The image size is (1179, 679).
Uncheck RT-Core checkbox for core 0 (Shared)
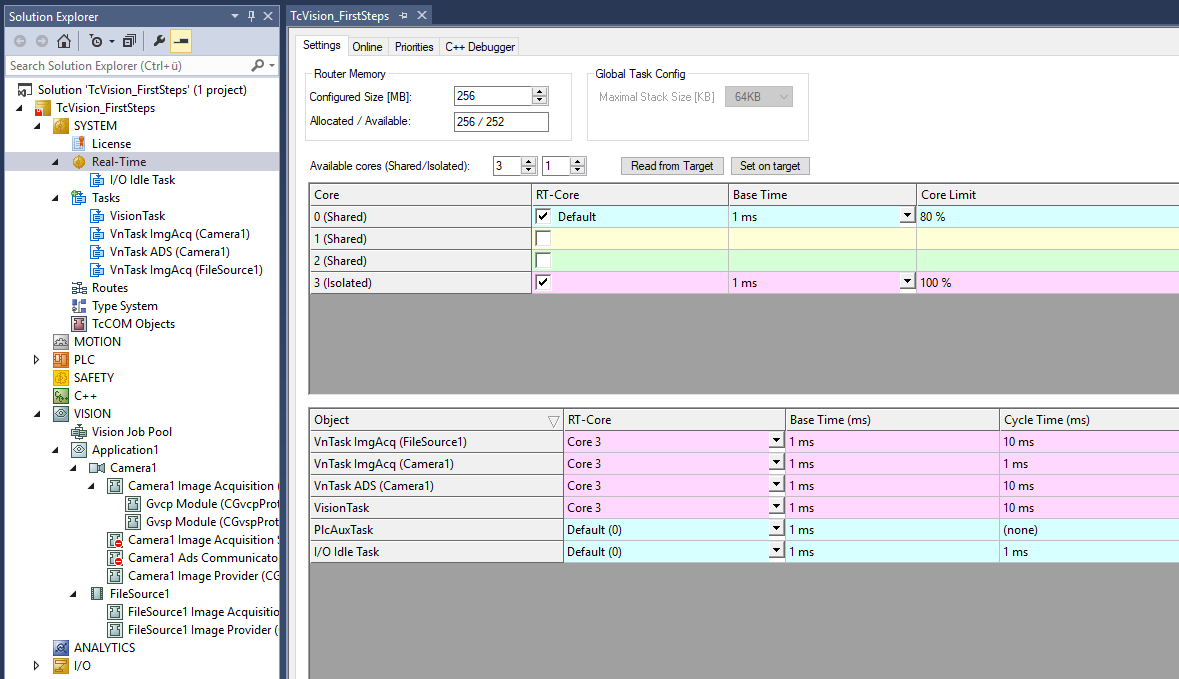click(x=543, y=217)
